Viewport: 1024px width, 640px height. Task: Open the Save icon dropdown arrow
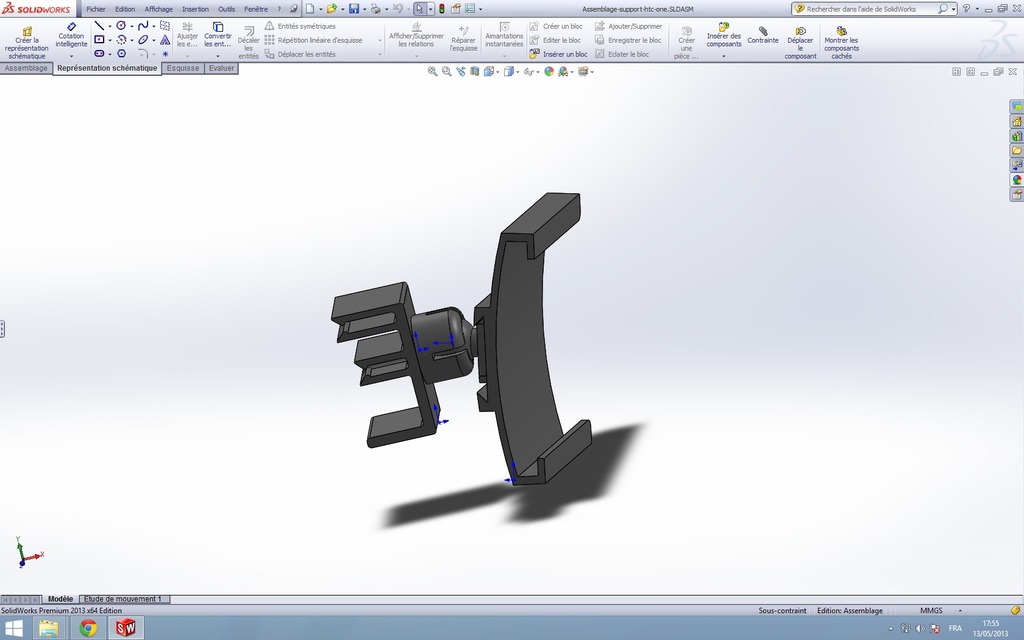click(364, 9)
